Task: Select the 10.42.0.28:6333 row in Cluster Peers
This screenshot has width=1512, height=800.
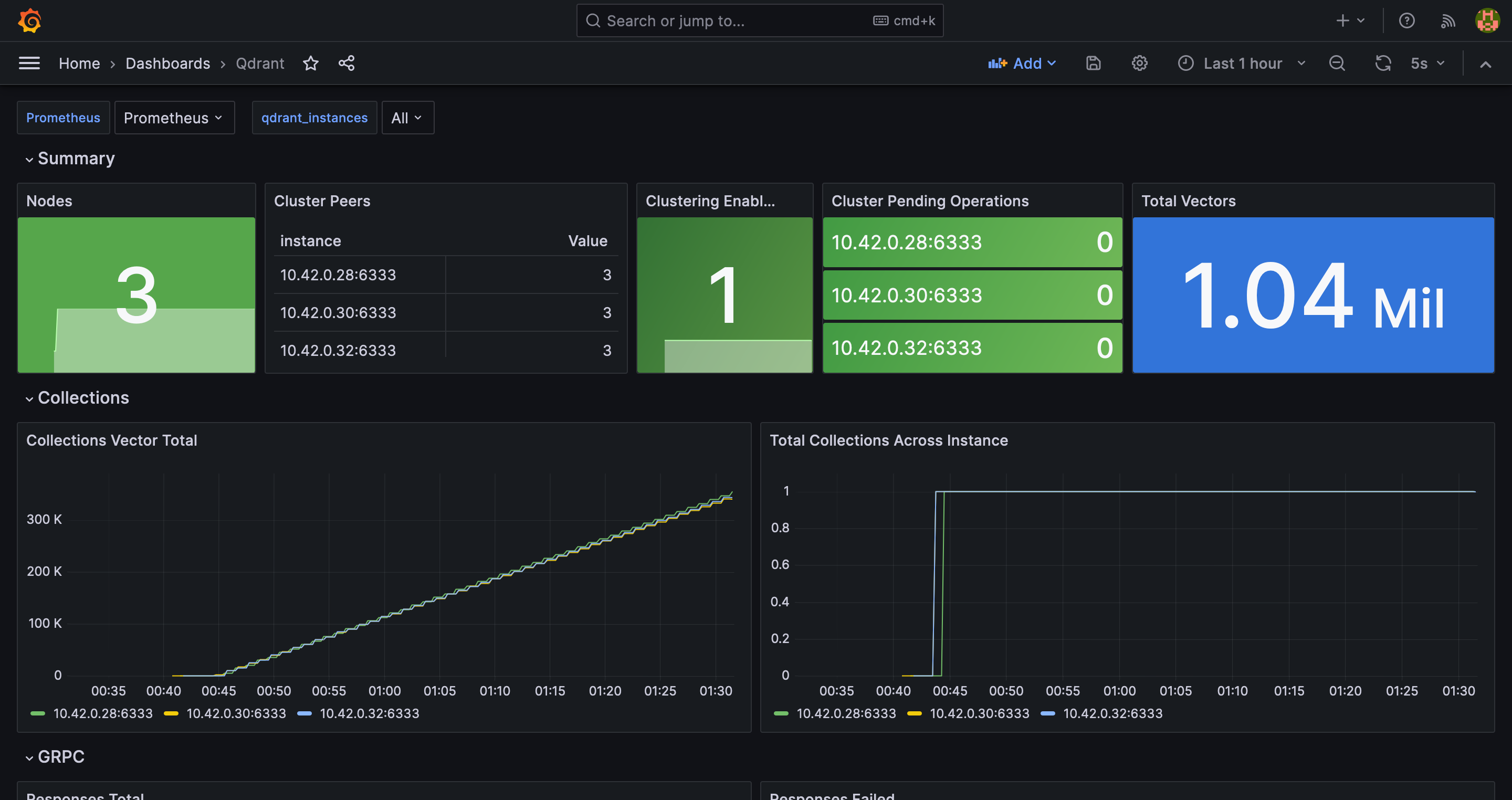Action: click(446, 275)
